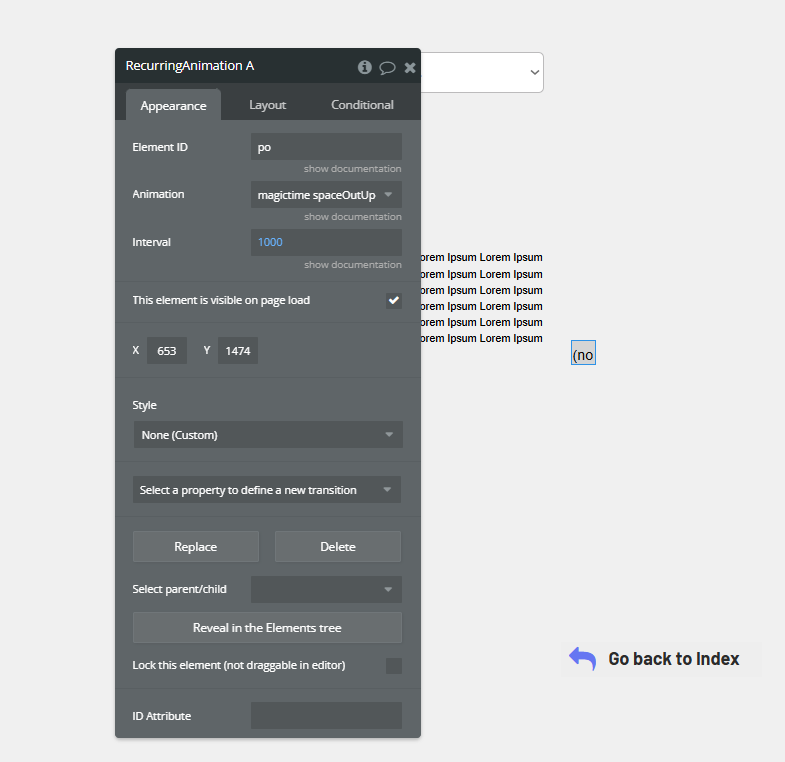The width and height of the screenshot is (785, 762).
Task: Open the Conditional tab
Action: pyautogui.click(x=362, y=105)
